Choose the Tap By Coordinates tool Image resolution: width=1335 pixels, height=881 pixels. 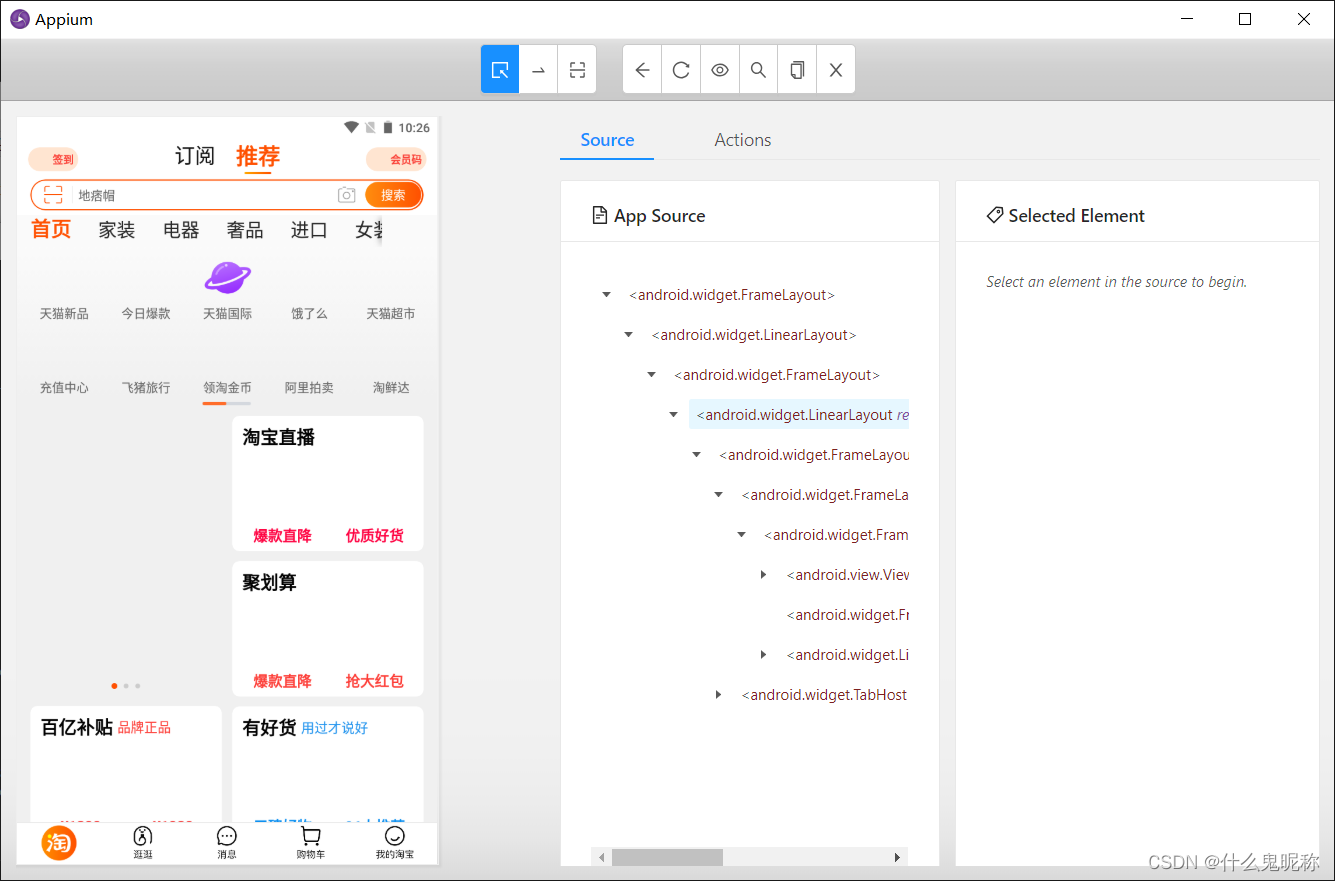point(577,69)
